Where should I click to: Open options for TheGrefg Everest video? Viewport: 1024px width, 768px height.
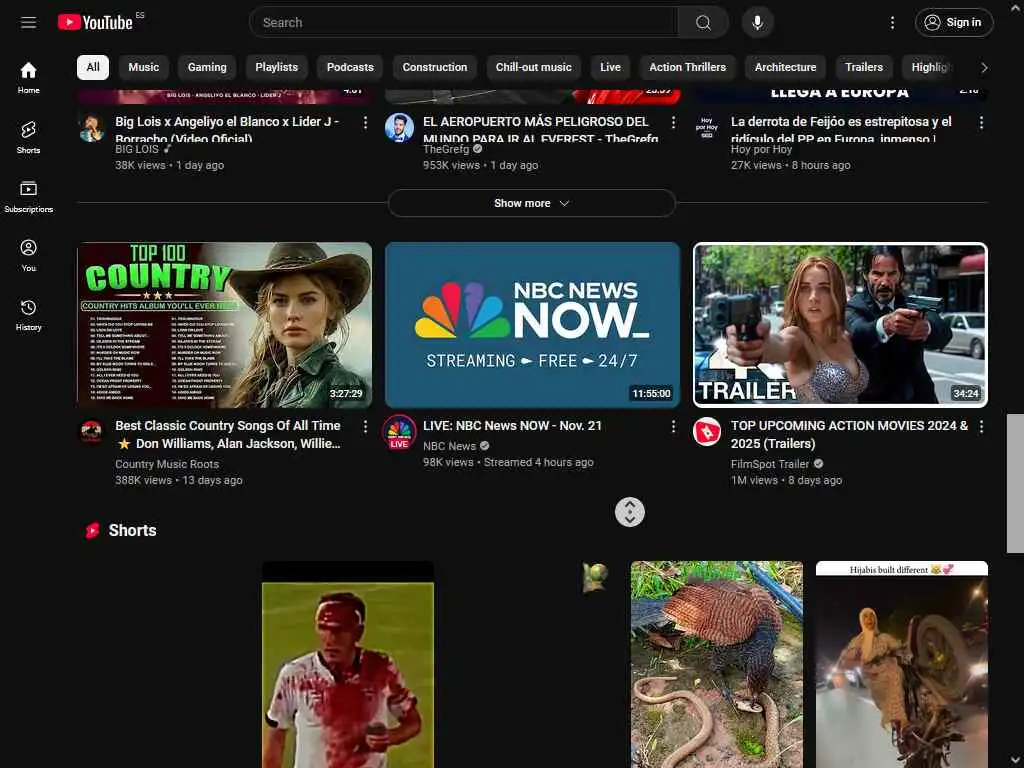[673, 123]
